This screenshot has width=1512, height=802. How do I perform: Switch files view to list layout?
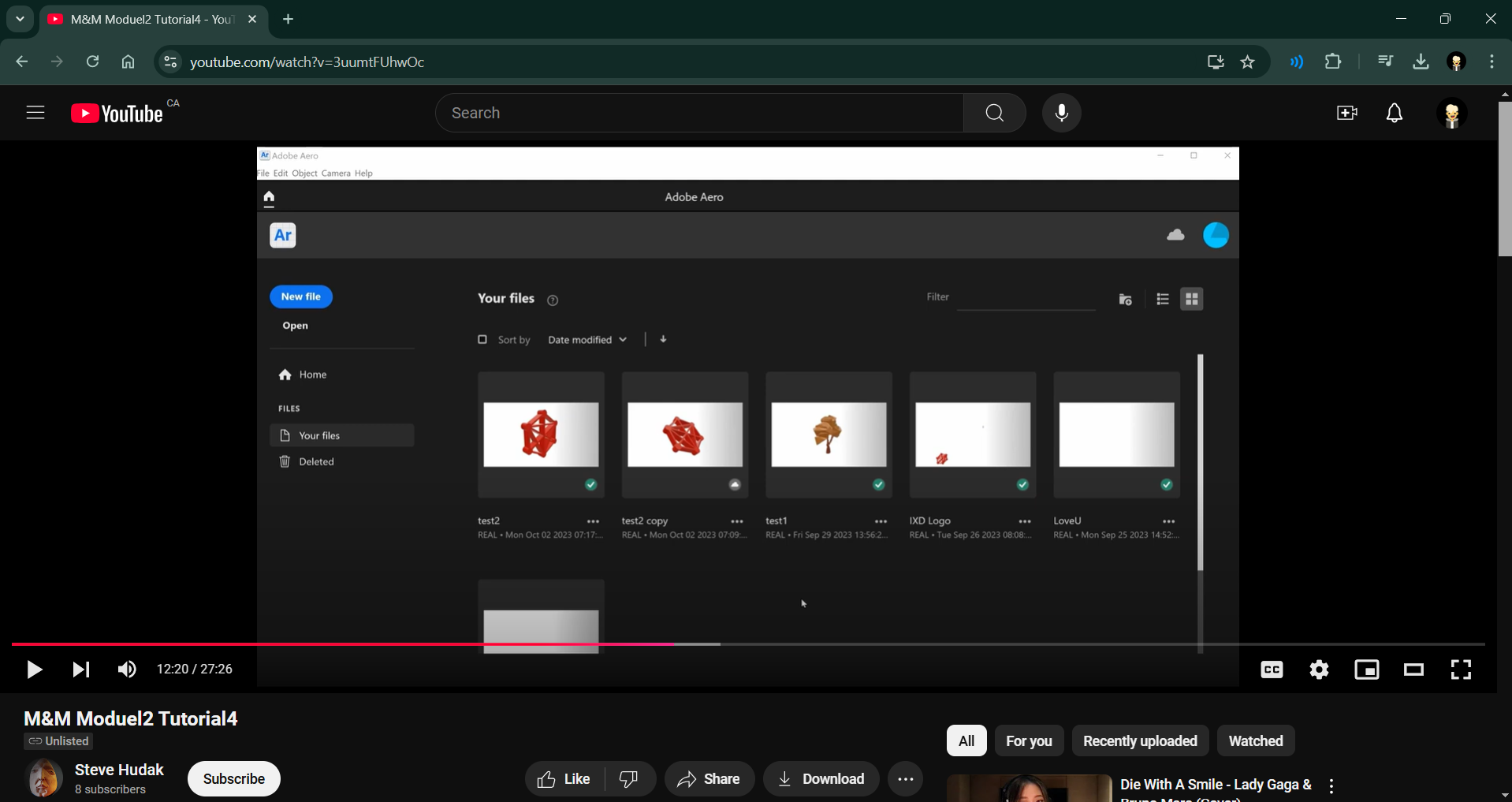(x=1163, y=299)
